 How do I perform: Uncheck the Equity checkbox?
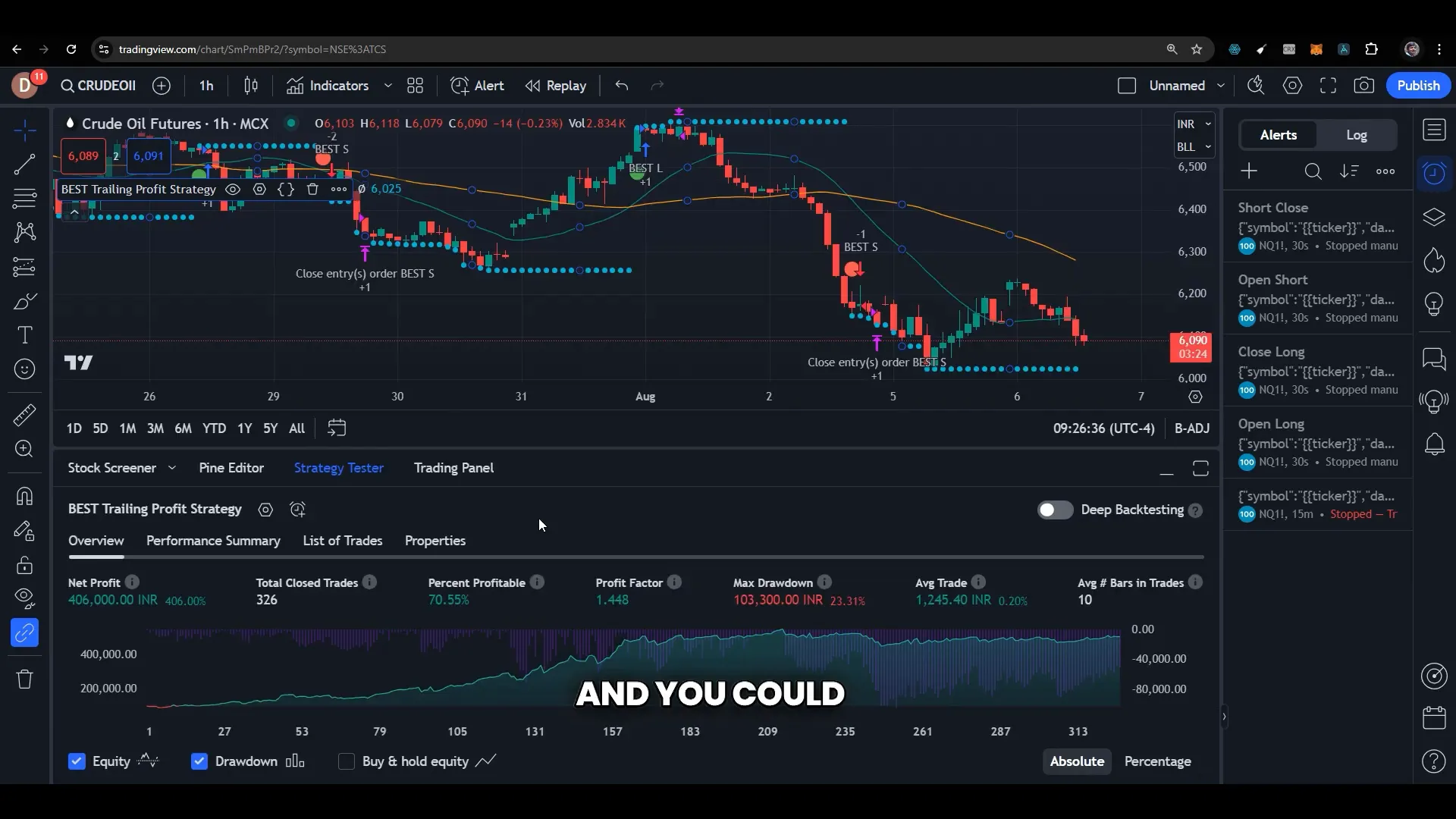point(77,761)
